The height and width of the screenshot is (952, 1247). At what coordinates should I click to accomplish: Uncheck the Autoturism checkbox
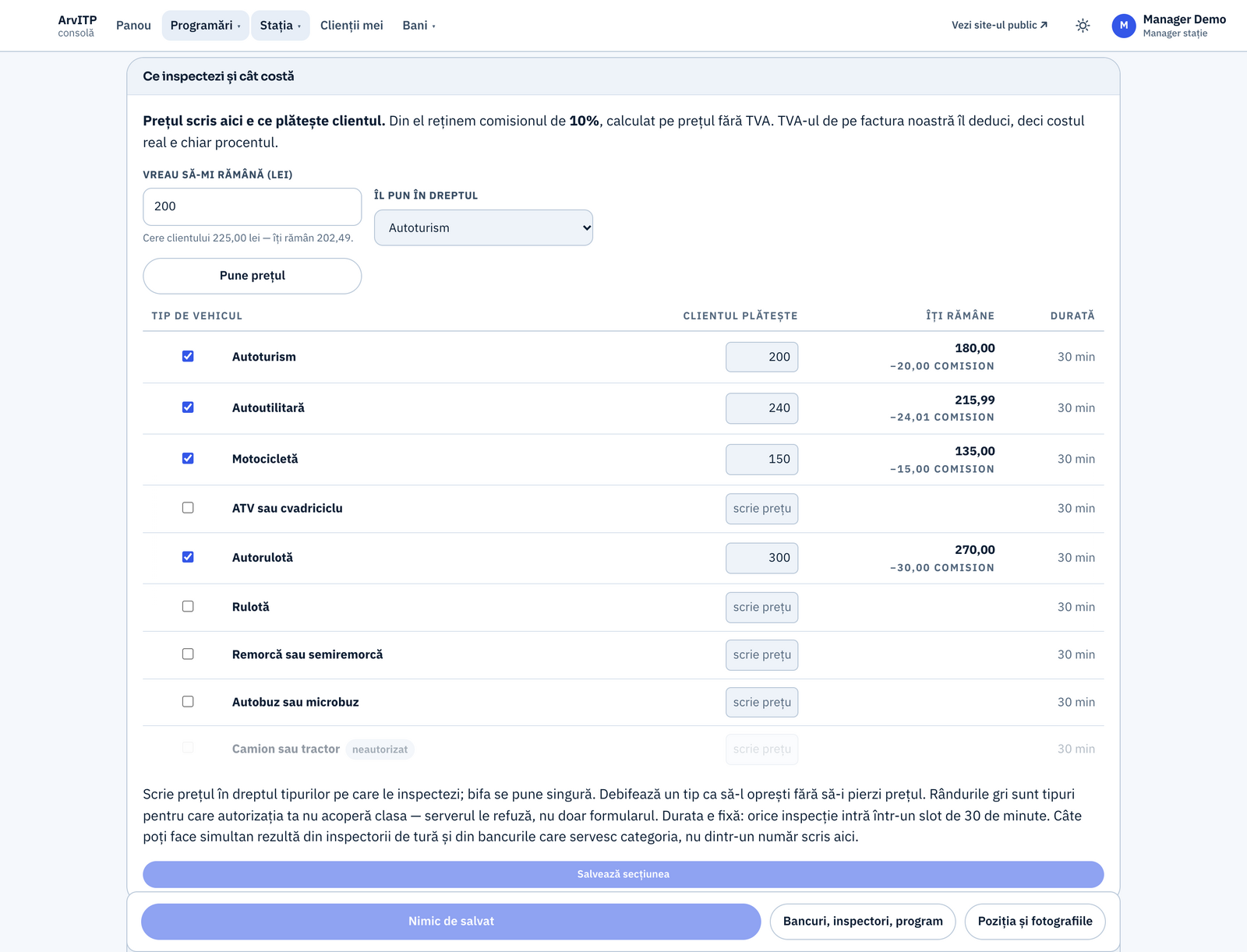point(188,356)
